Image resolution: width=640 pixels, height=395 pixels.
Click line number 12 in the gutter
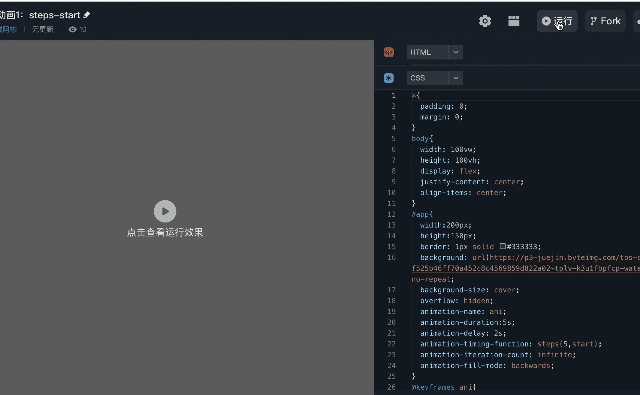[391, 214]
